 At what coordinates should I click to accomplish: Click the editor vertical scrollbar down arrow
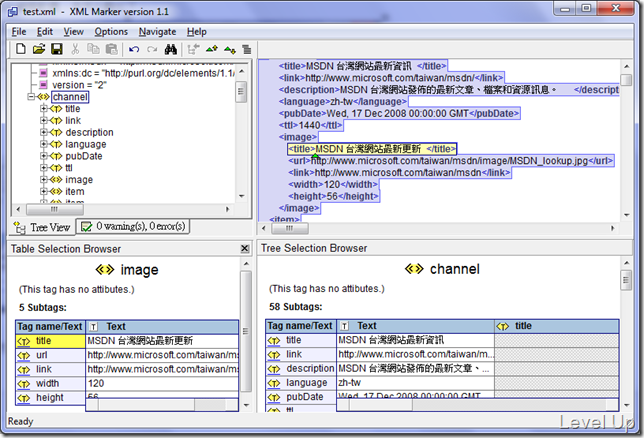(x=626, y=215)
